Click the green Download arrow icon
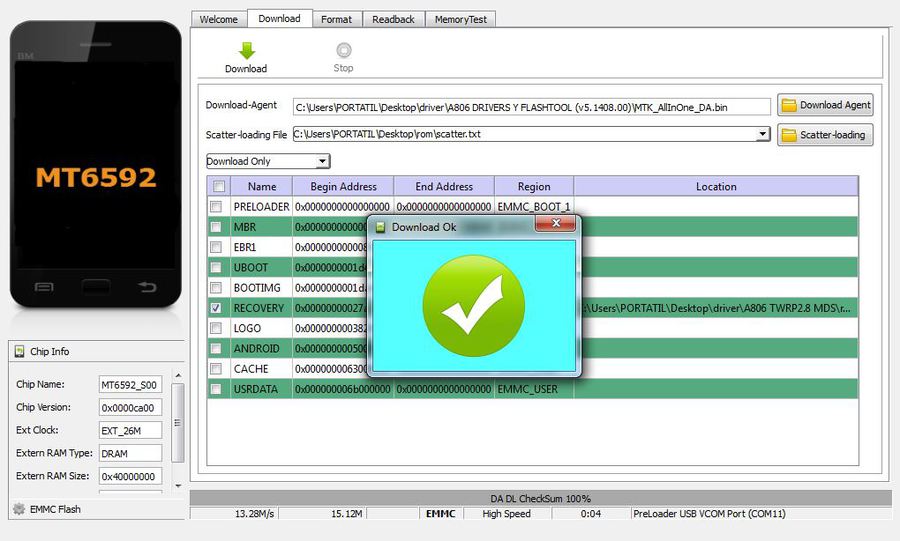The height and width of the screenshot is (541, 900). click(x=247, y=50)
